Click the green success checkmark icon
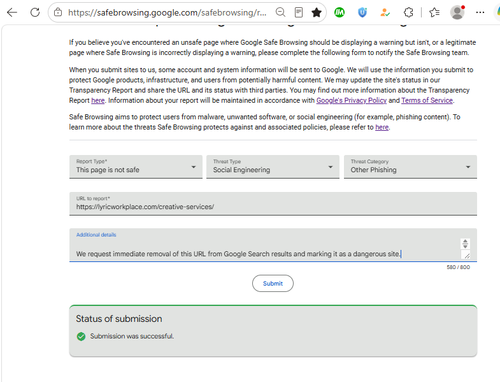Screen dimensions: 500x382 pyautogui.click(x=81, y=336)
